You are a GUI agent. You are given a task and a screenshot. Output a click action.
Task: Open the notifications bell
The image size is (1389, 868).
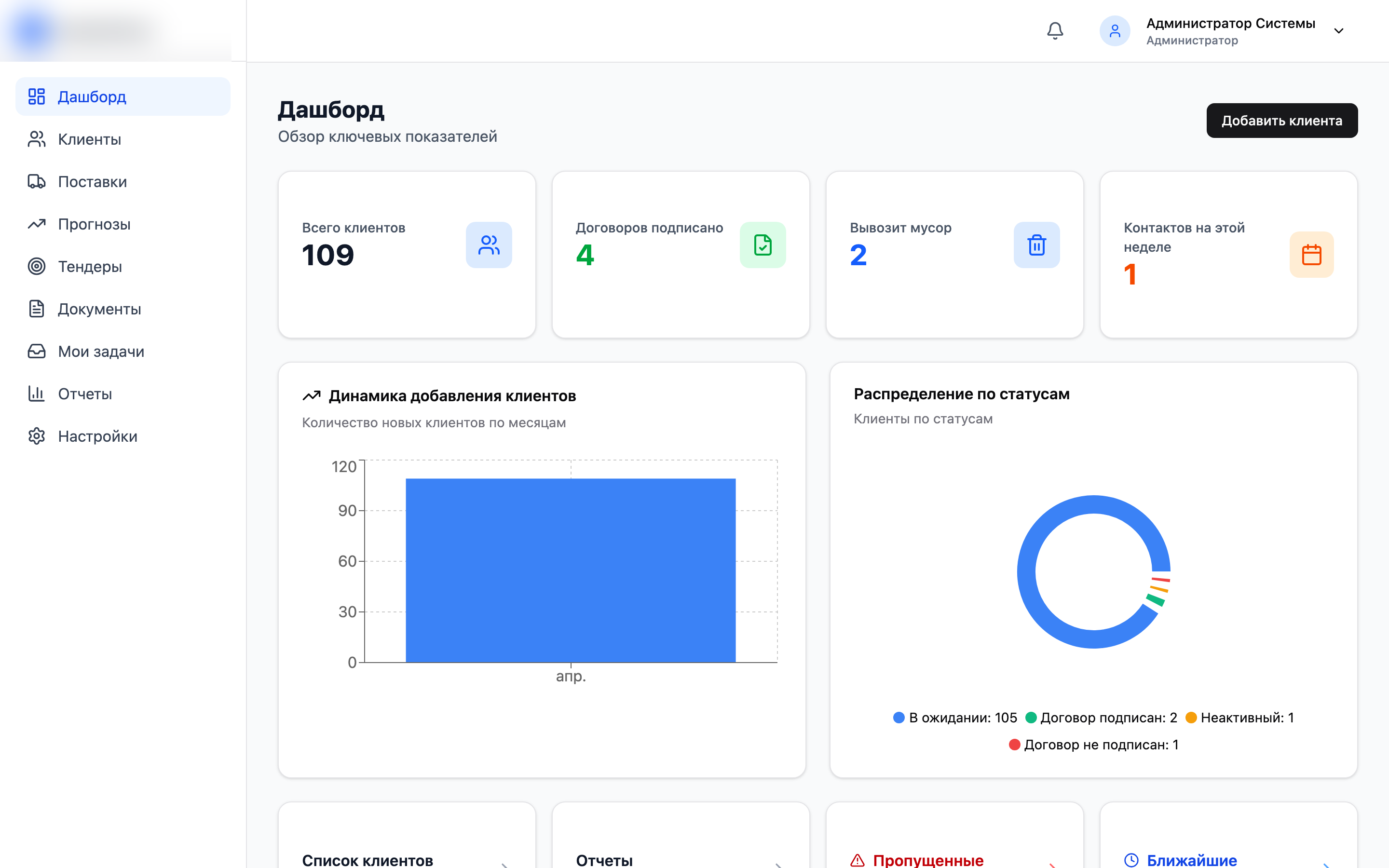(1055, 30)
